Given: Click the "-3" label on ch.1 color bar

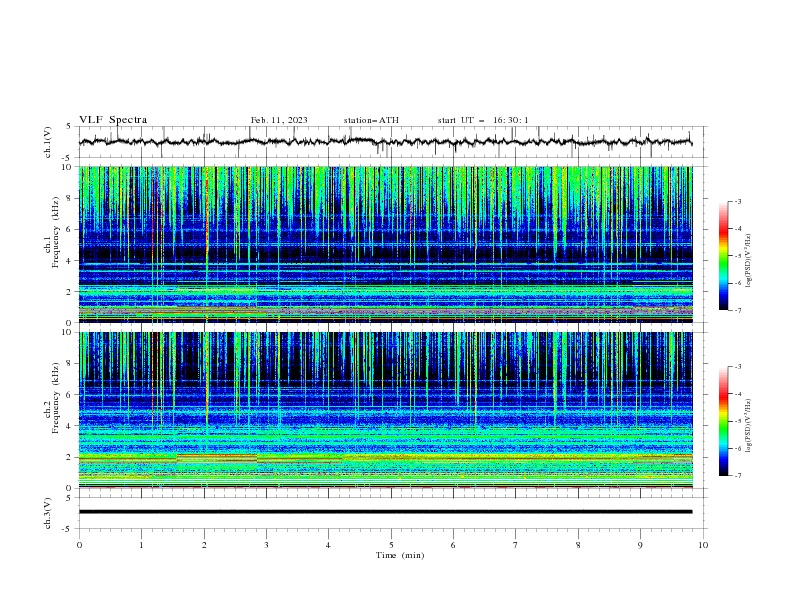Looking at the screenshot, I should click(x=738, y=201).
